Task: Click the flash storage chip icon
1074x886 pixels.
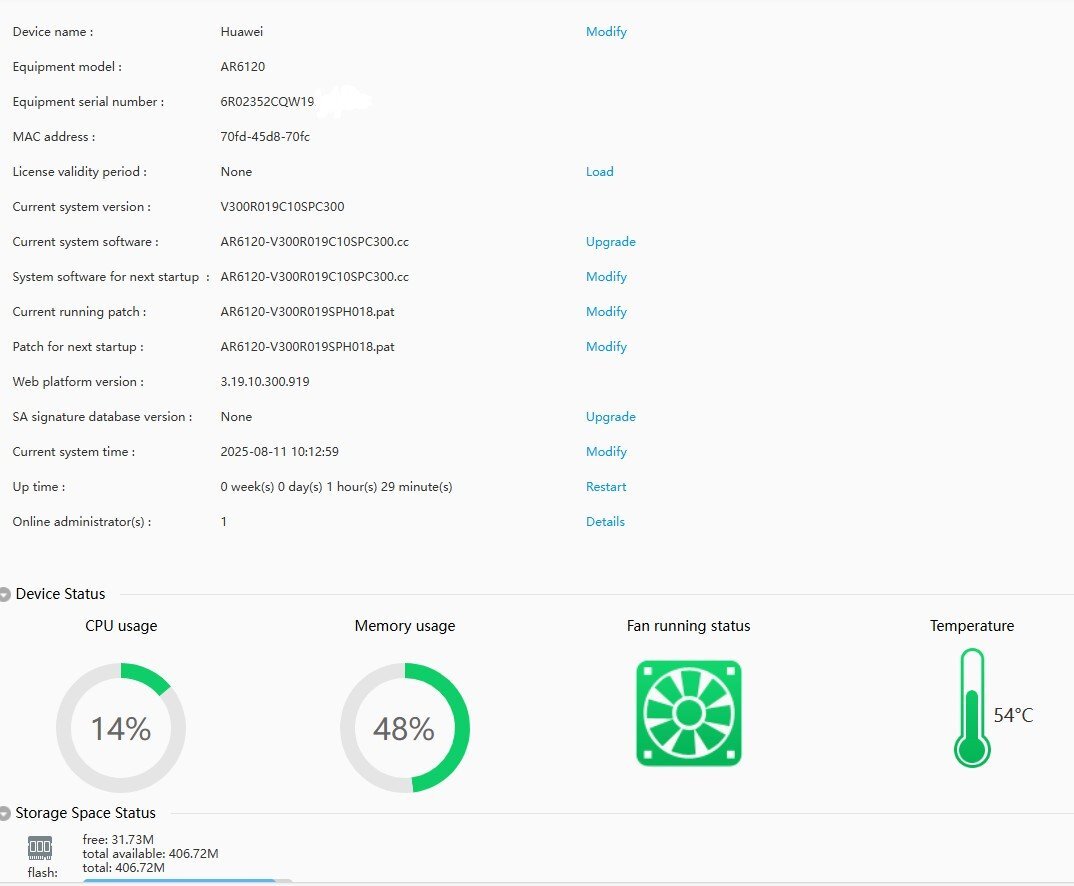Action: pos(40,848)
